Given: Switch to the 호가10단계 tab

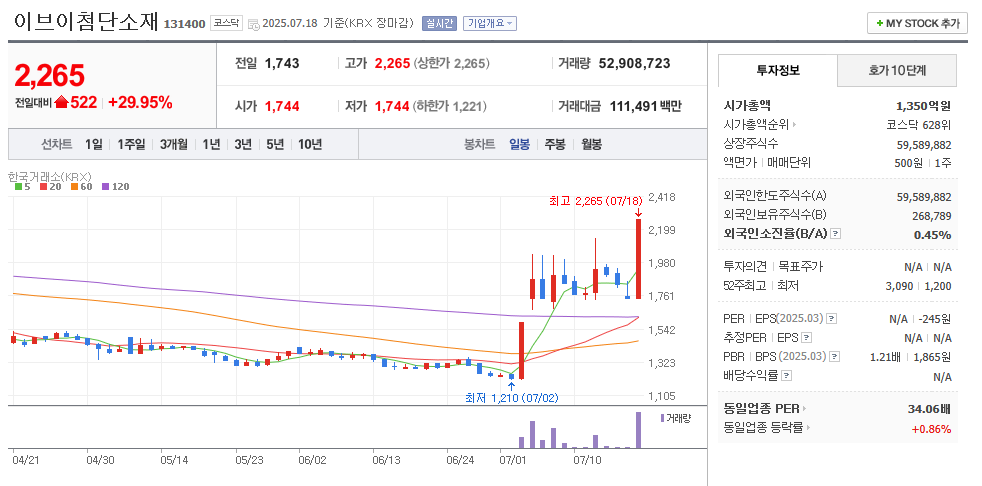Looking at the screenshot, I should coord(897,70).
